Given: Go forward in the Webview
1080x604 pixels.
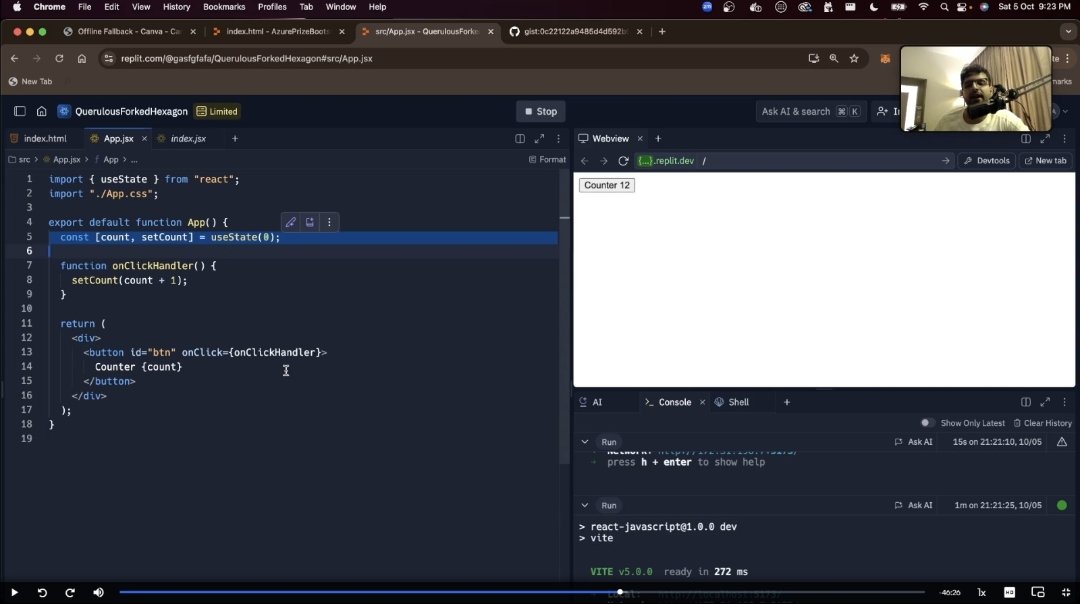Looking at the screenshot, I should (x=604, y=160).
